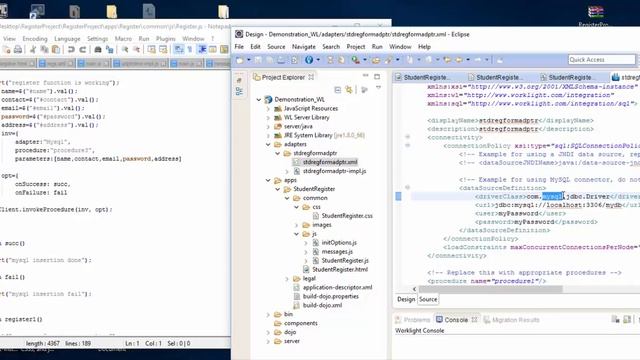This screenshot has height=360, width=640.
Task: Switch to the Source tab of XML editor
Action: coord(428,300)
